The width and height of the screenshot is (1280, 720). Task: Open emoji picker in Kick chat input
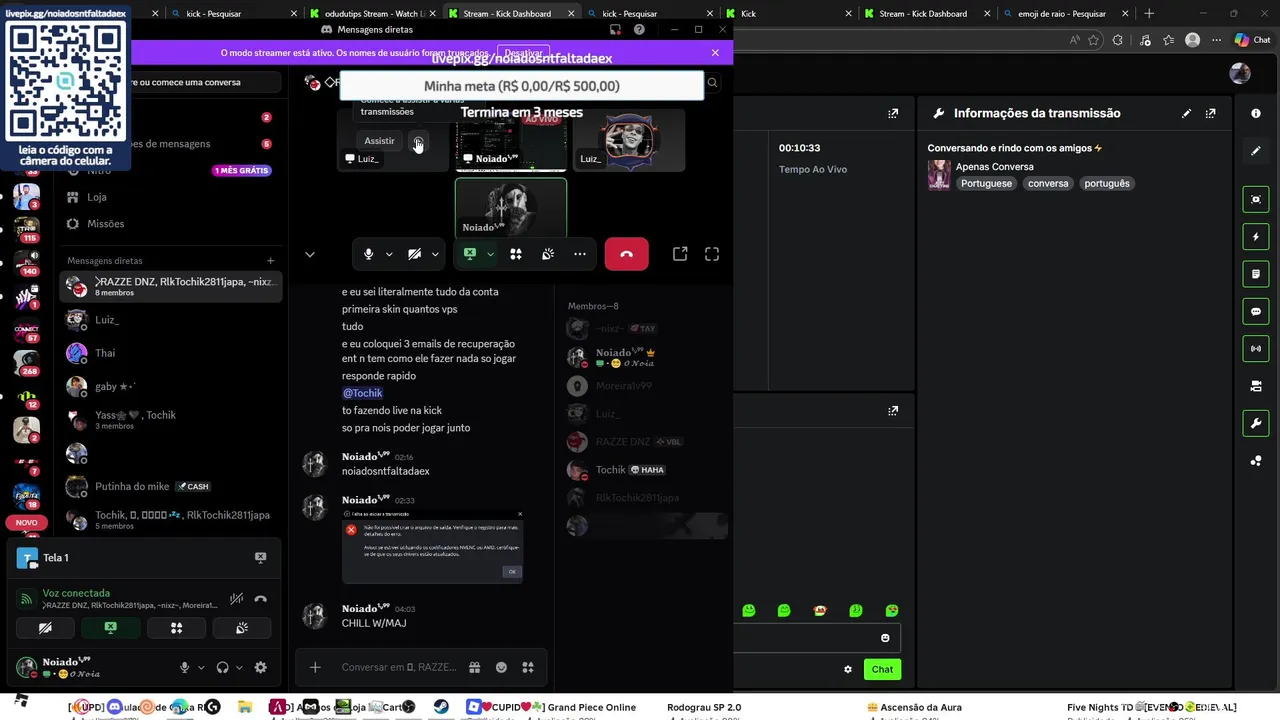(885, 638)
